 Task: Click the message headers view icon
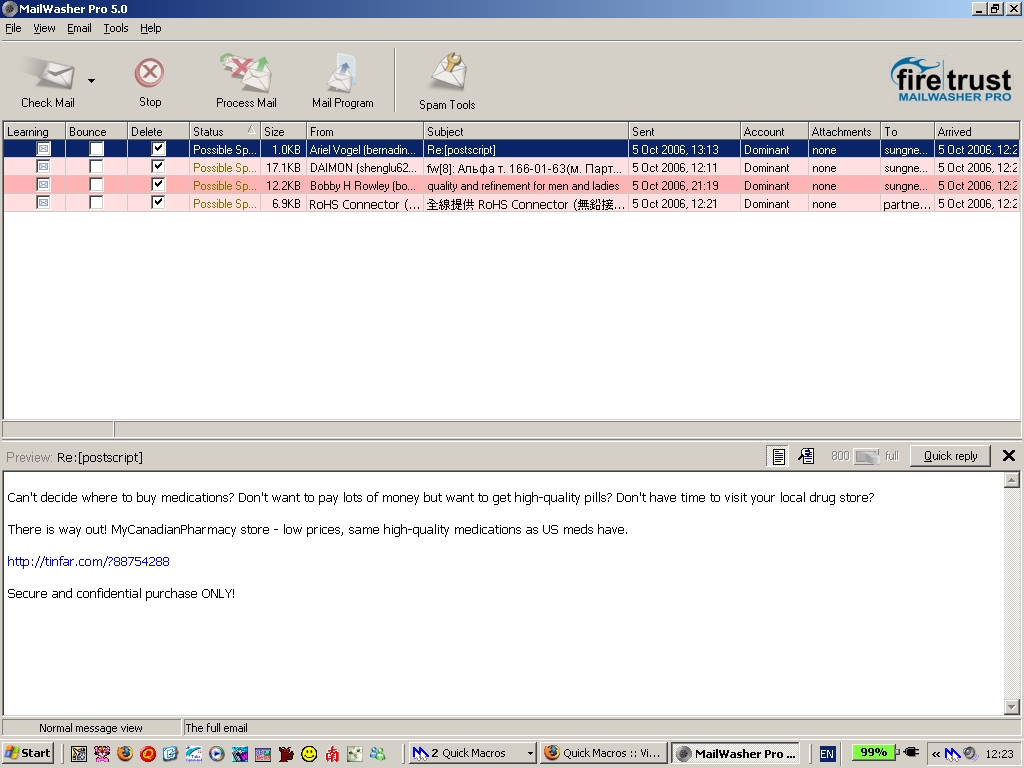[806, 456]
